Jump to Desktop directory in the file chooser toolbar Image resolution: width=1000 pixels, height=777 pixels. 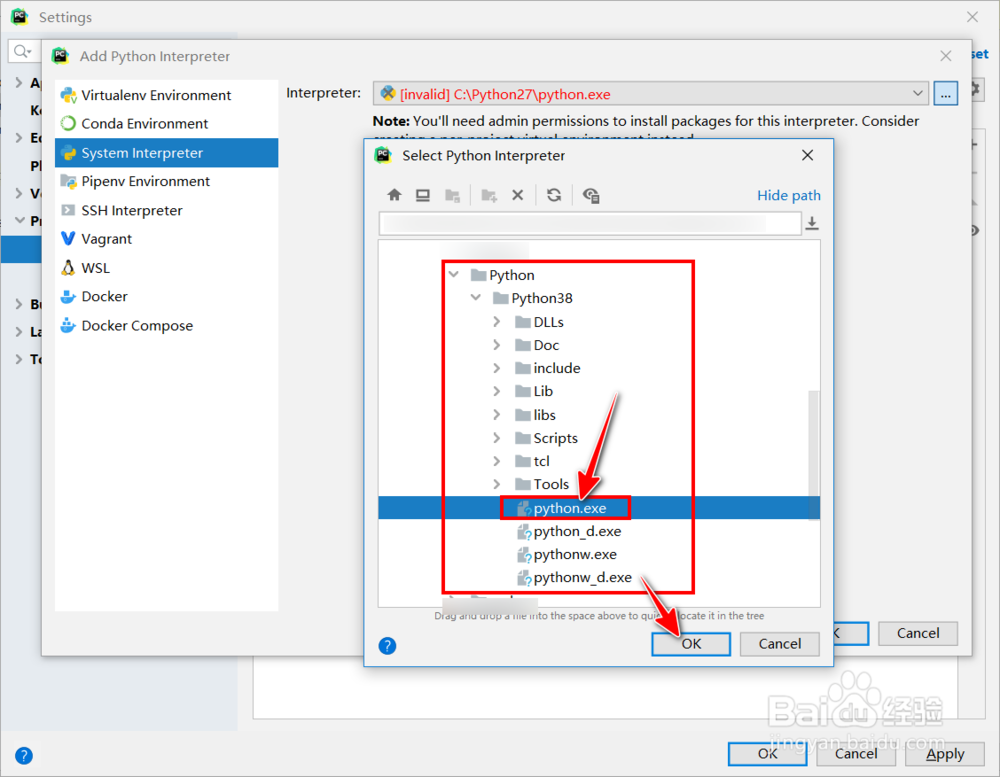(x=422, y=195)
